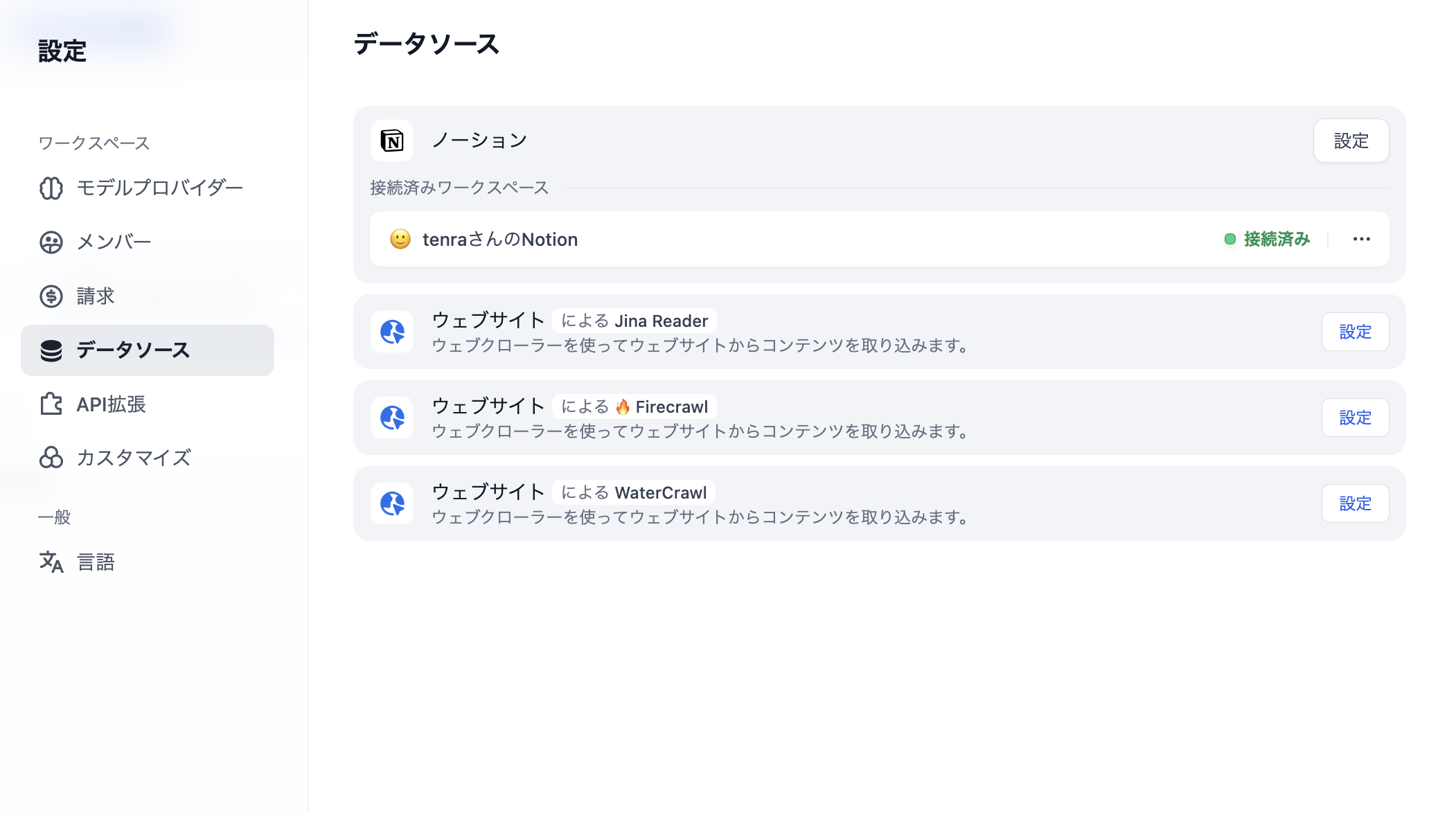1456x813 pixels.
Task: Click the globe icon for Firecrawl
Action: coord(392,418)
